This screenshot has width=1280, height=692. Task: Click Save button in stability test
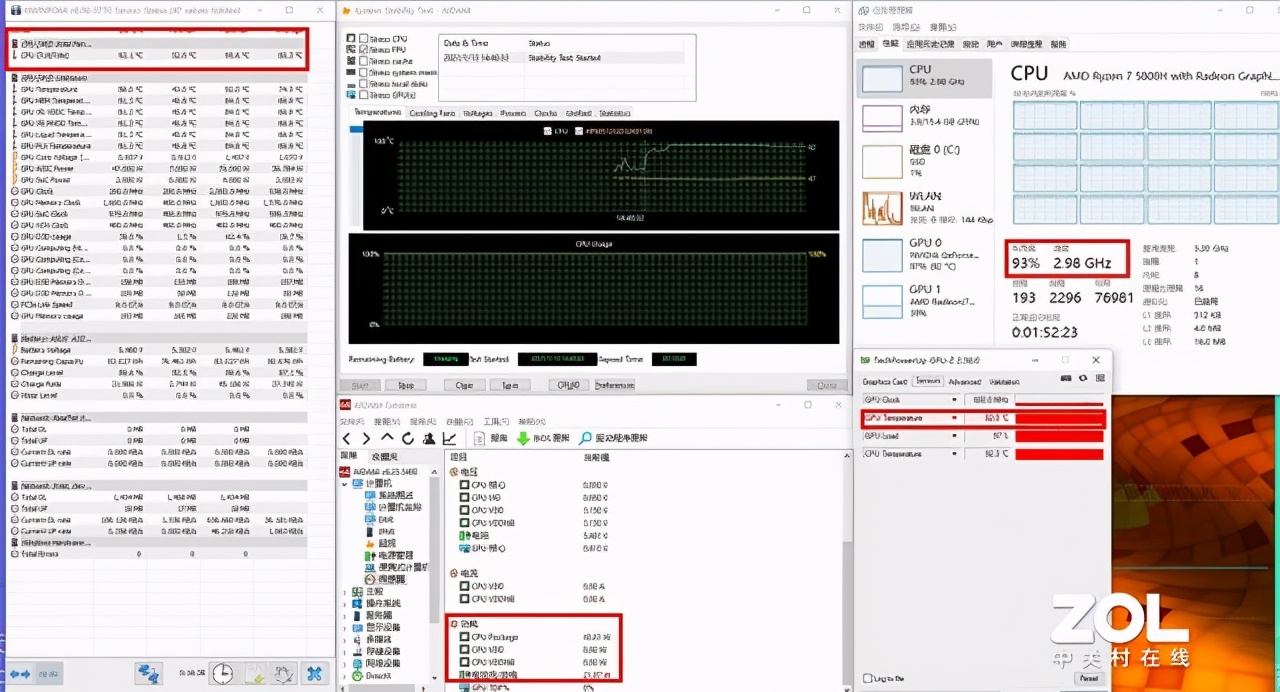[x=510, y=385]
